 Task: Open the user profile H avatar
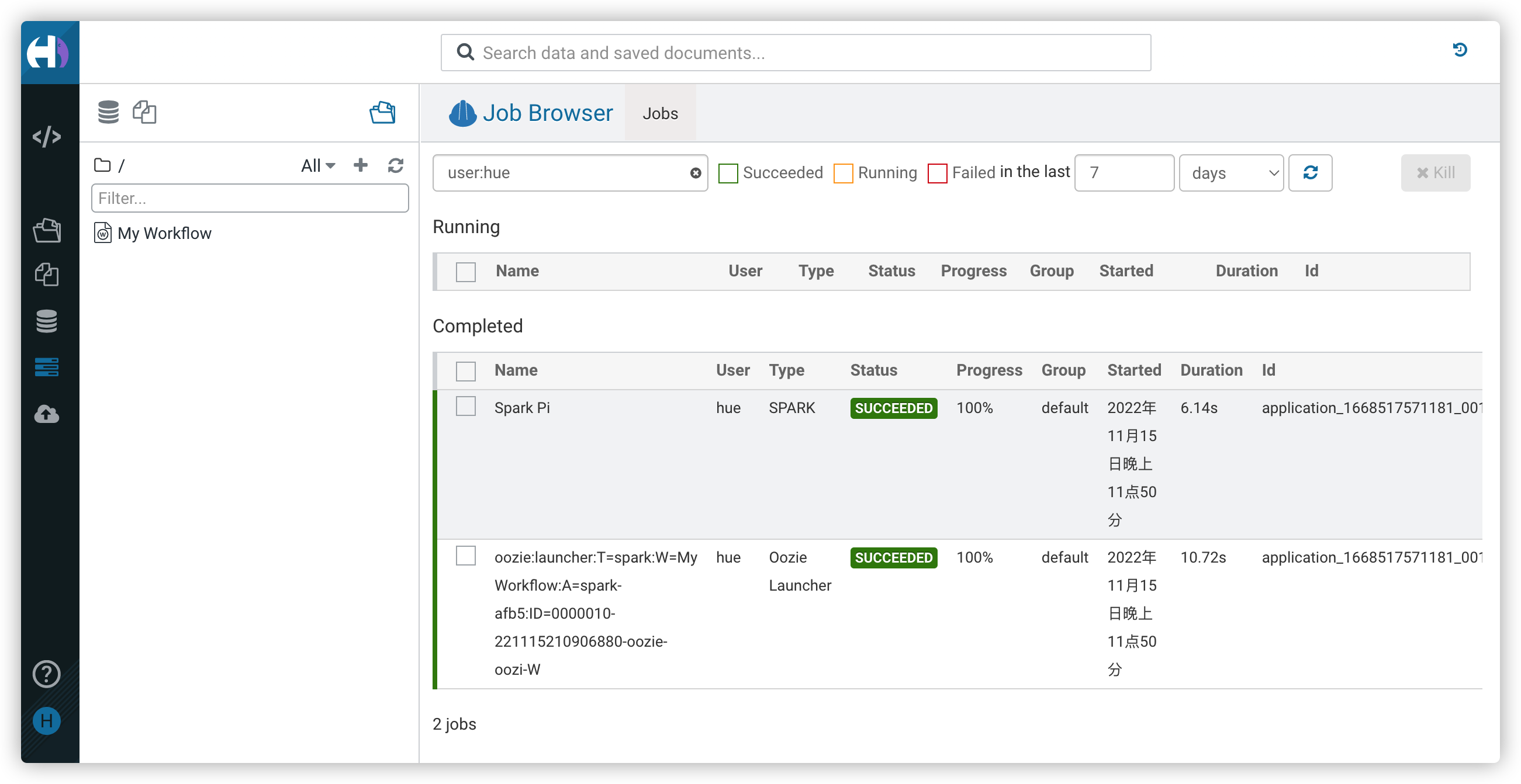(47, 721)
